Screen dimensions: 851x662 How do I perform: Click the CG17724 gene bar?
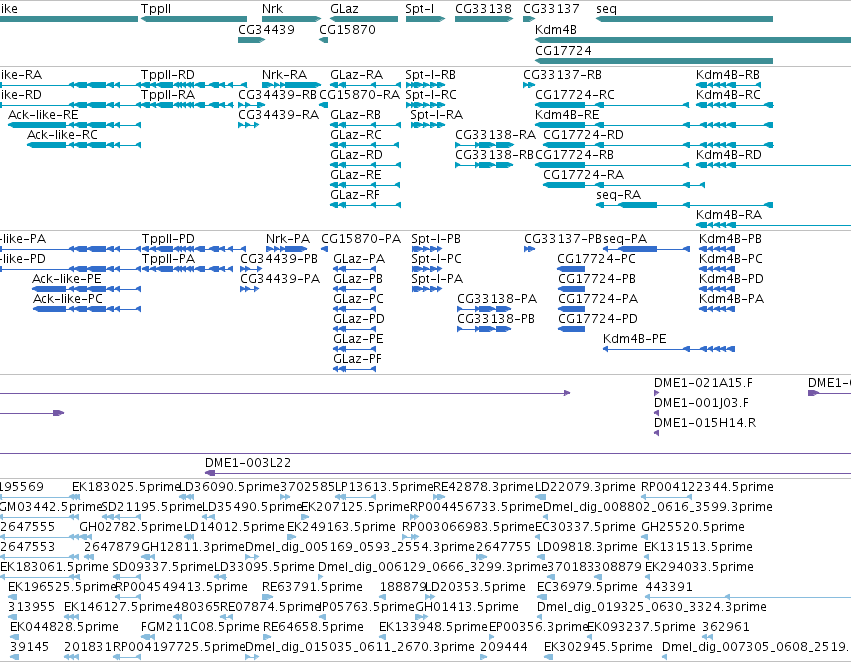pyautogui.click(x=654, y=61)
